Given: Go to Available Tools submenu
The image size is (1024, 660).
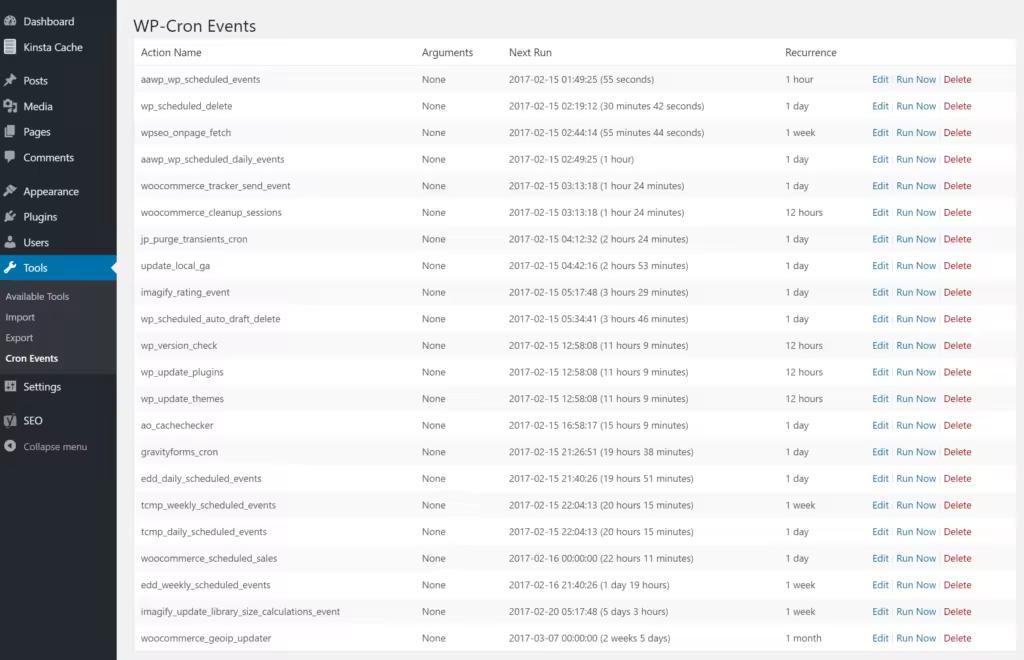Looking at the screenshot, I should point(37,296).
